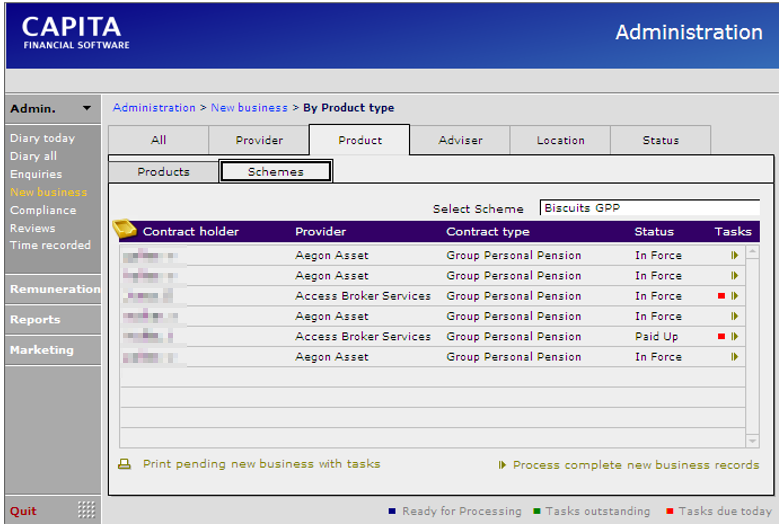Click green Tasks outstanding legend square
The width and height of the screenshot is (779, 526).
pyautogui.click(x=537, y=511)
